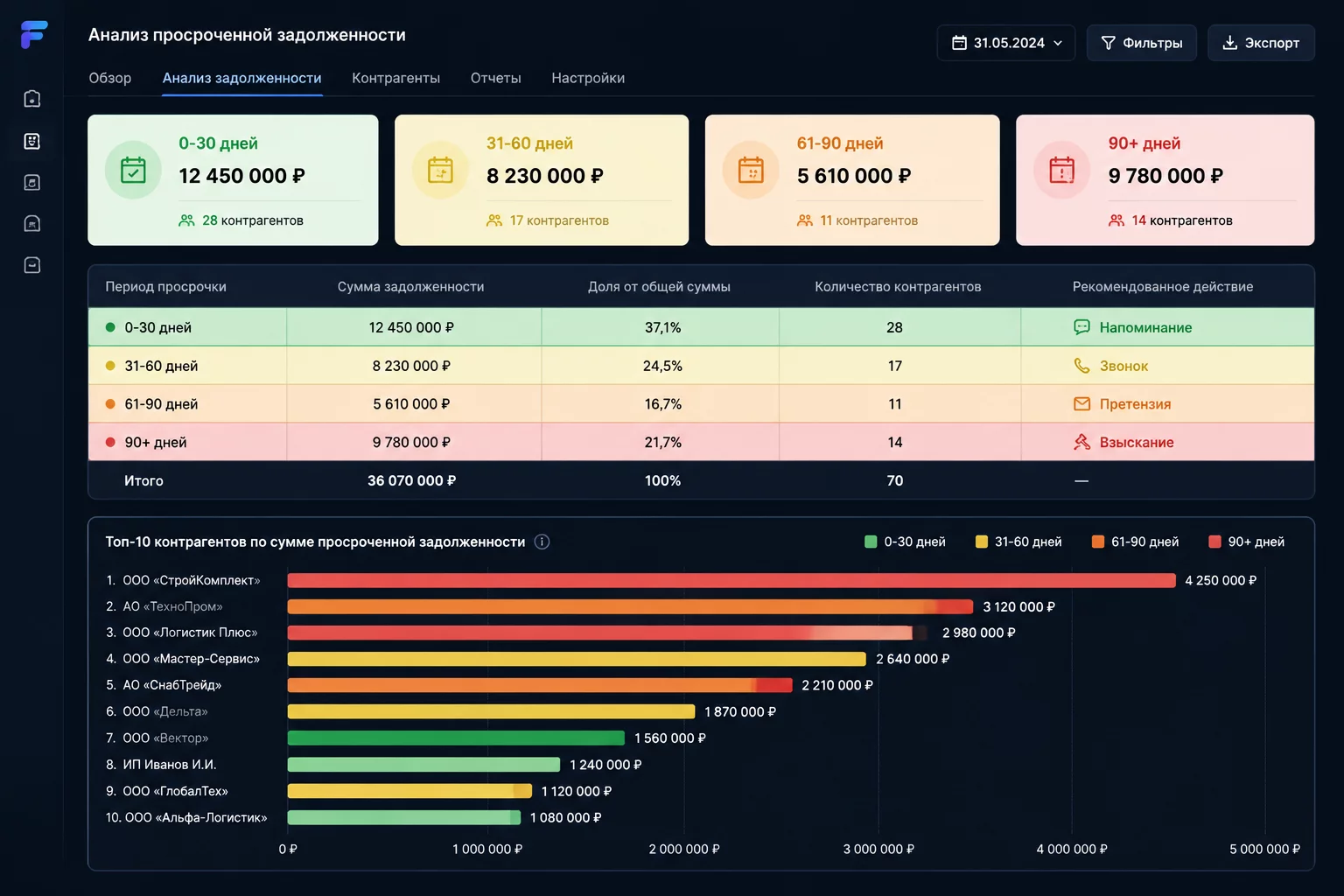Open the 31.05.2024 date dropdown
This screenshot has height=896, width=1344.
(1006, 43)
